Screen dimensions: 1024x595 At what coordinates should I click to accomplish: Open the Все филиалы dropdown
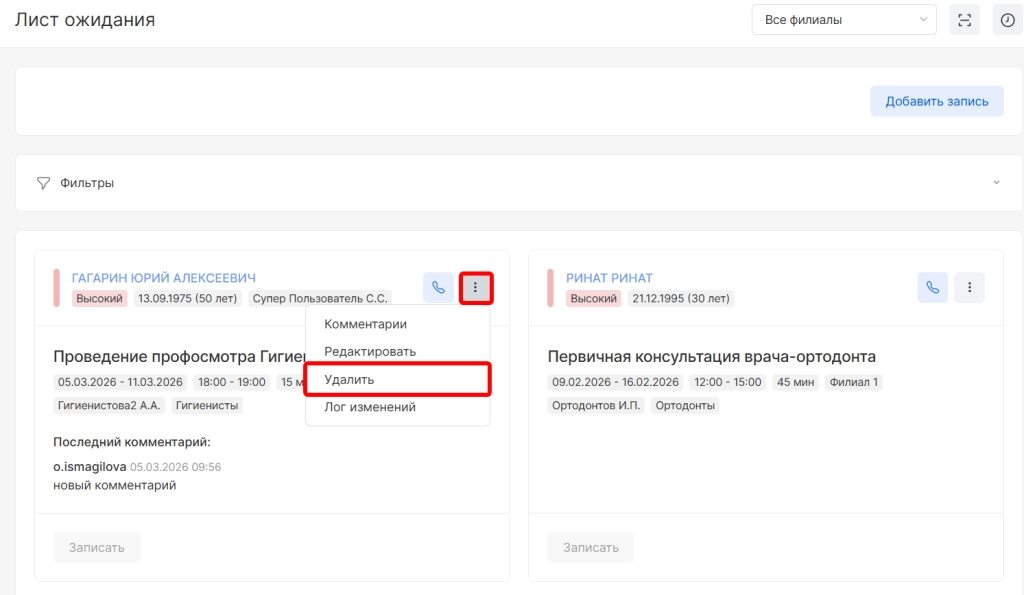click(x=843, y=20)
